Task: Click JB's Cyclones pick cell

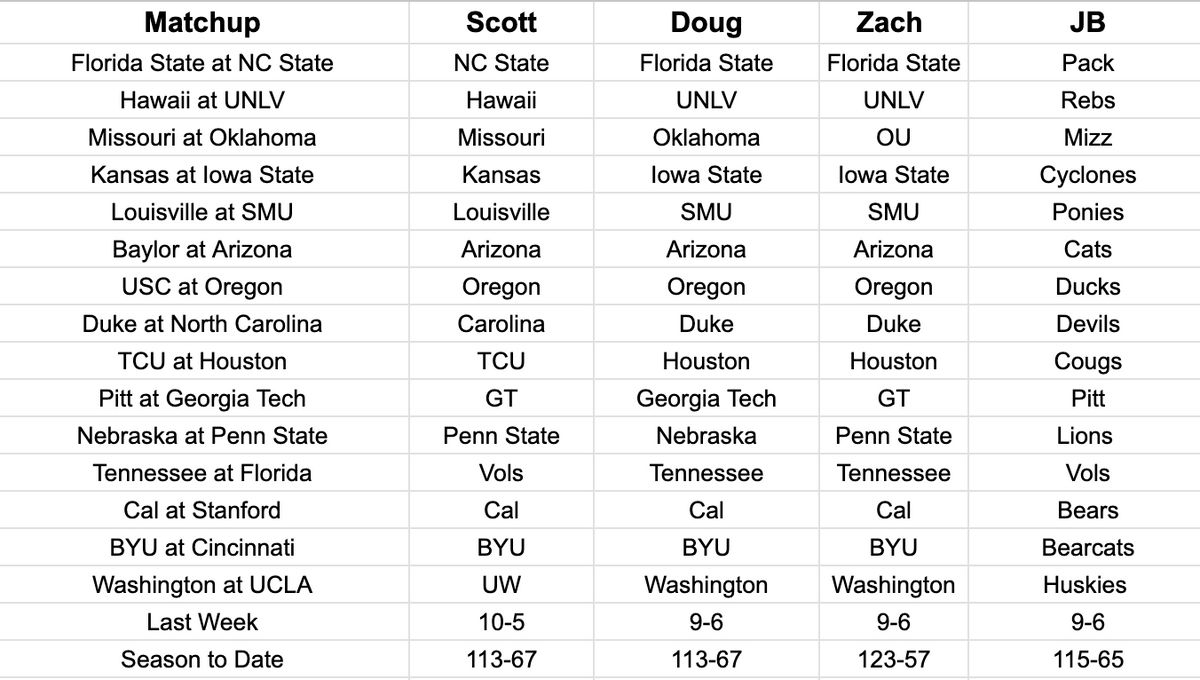Action: click(1087, 175)
